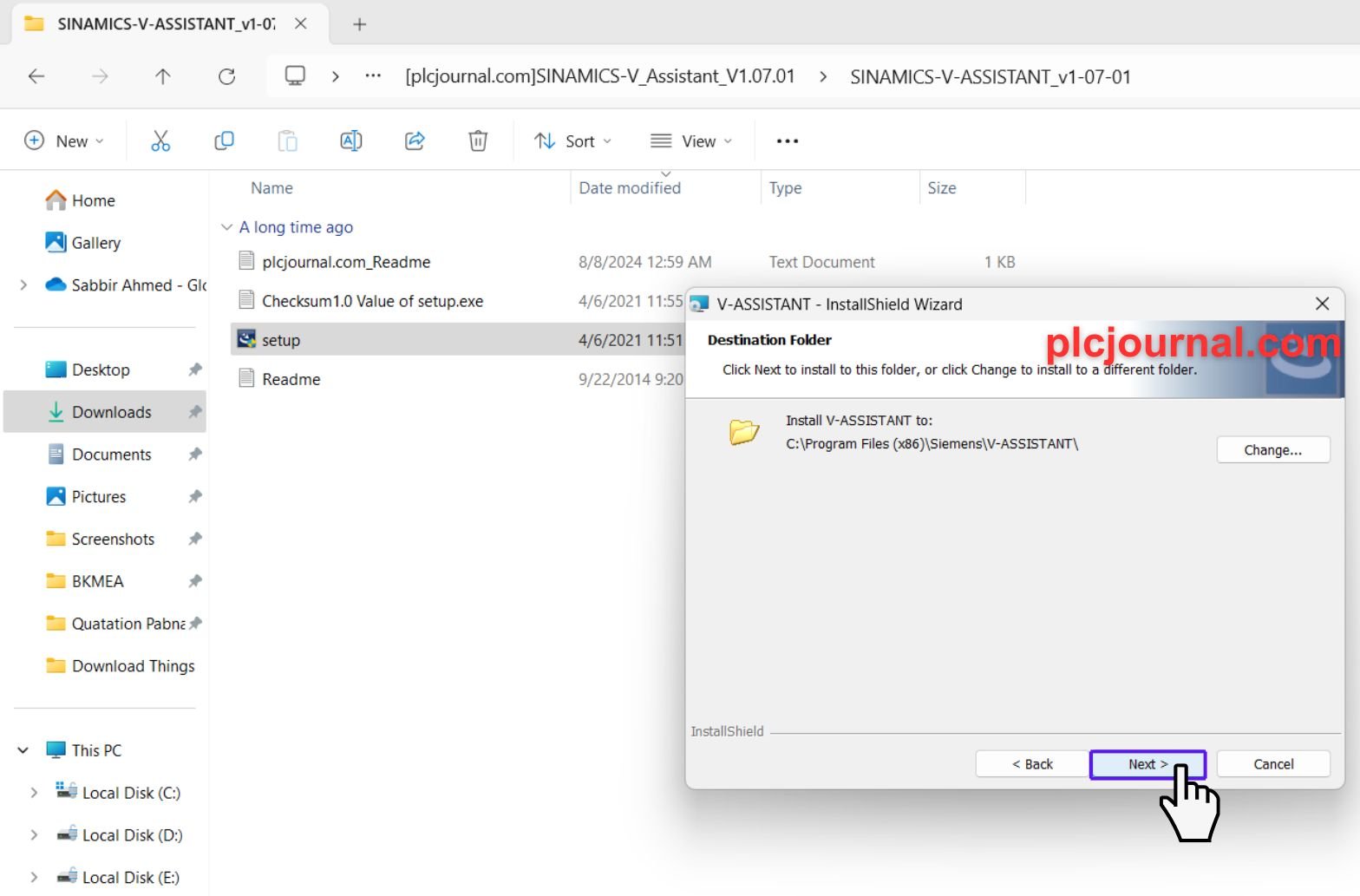
Task: Expand Local Disk (D:) node
Action: click(34, 834)
